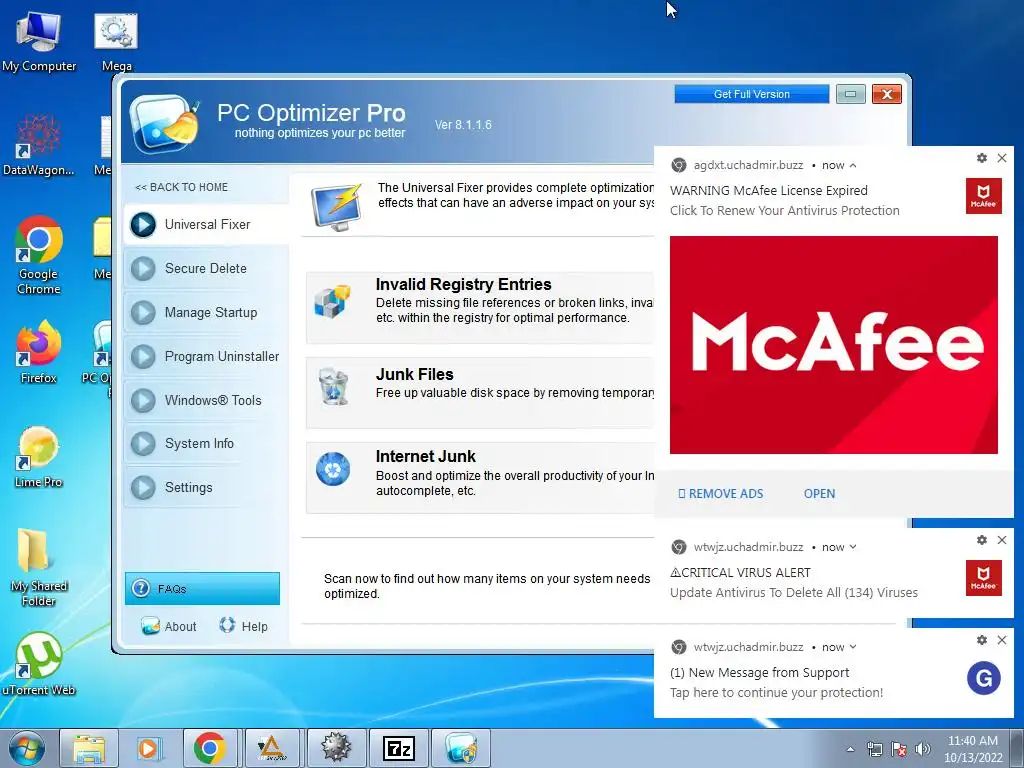Click the Junk Files heading
The width and height of the screenshot is (1024, 768).
coord(415,374)
